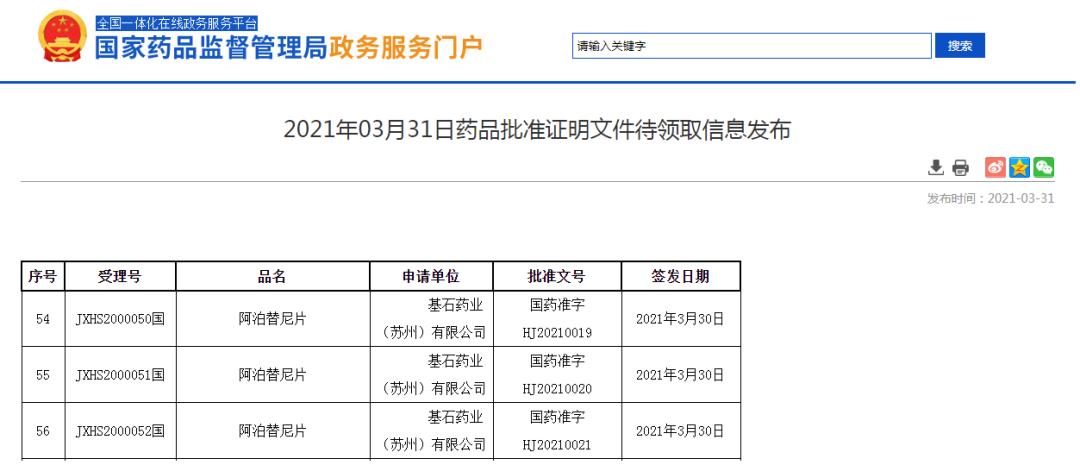Print the page using printer icon
This screenshot has width=1080, height=465.
960,167
